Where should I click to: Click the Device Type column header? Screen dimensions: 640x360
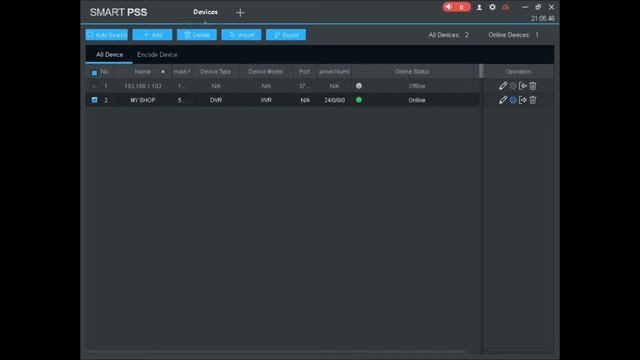click(x=216, y=71)
